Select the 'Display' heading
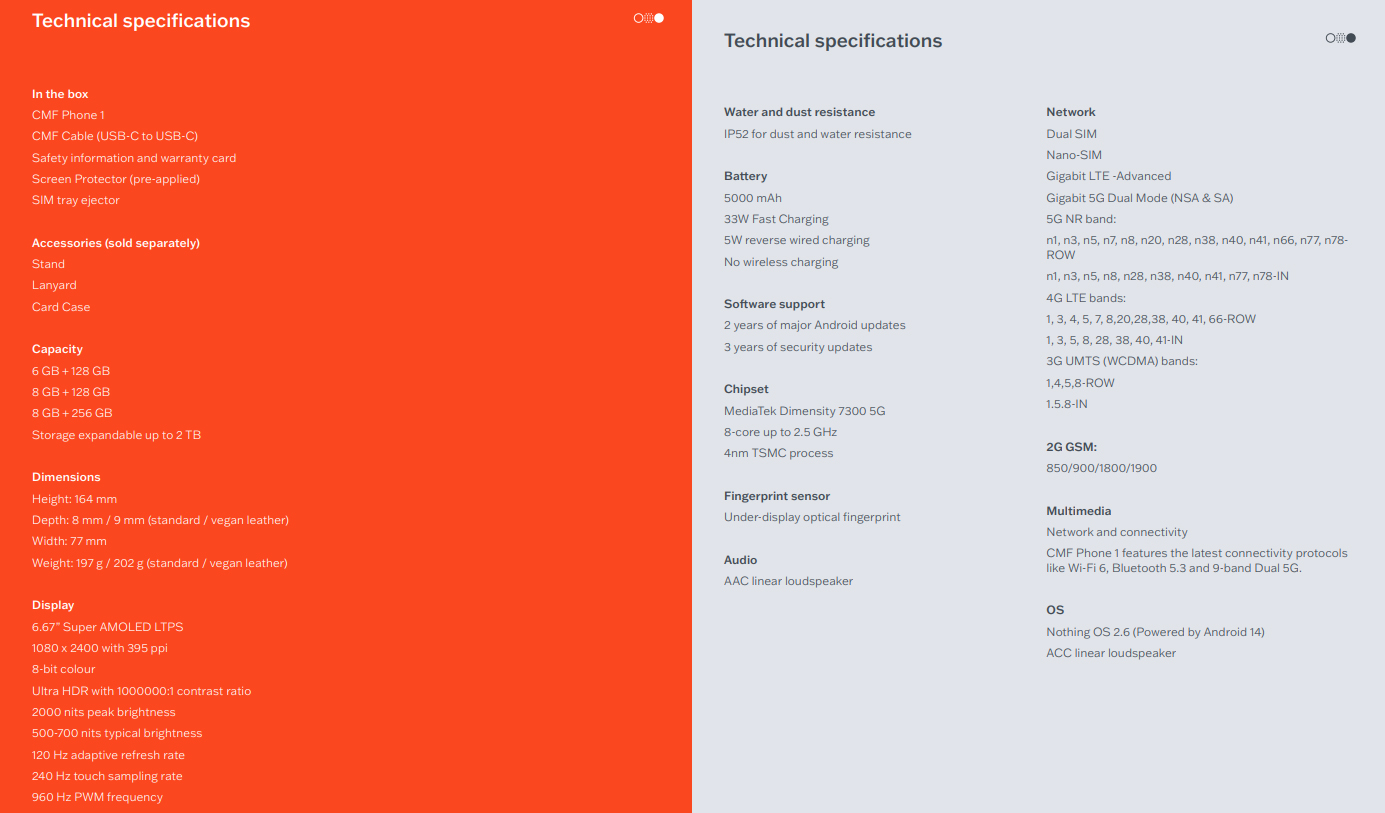The height and width of the screenshot is (813, 1385). click(x=53, y=605)
